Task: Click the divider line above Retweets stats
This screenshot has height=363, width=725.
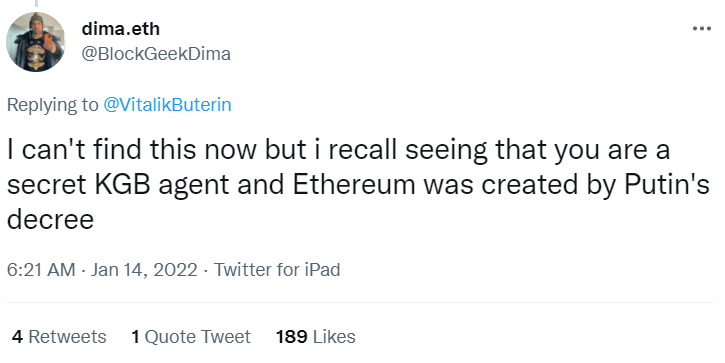Action: click(x=360, y=302)
